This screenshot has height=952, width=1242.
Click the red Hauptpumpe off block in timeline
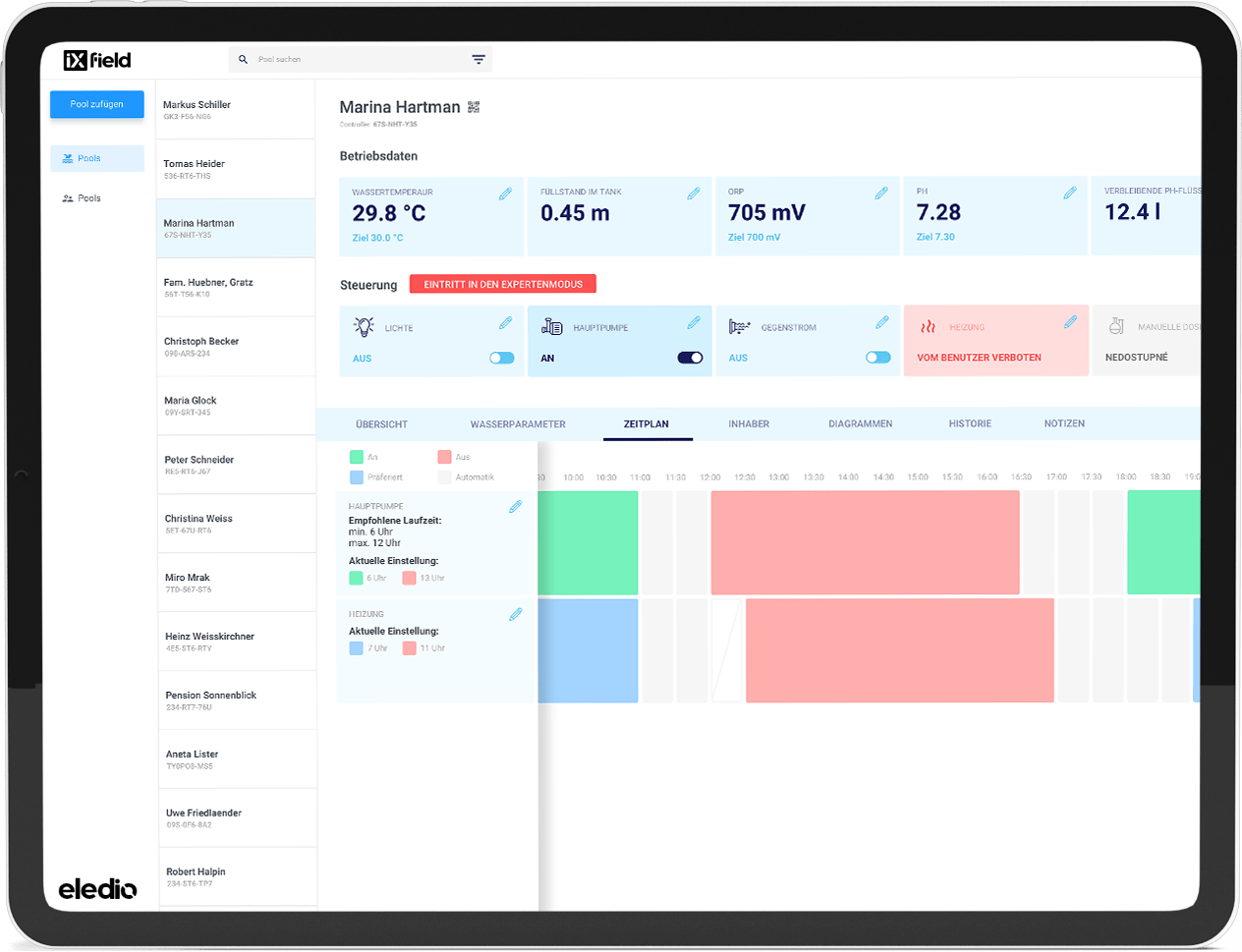(x=865, y=542)
